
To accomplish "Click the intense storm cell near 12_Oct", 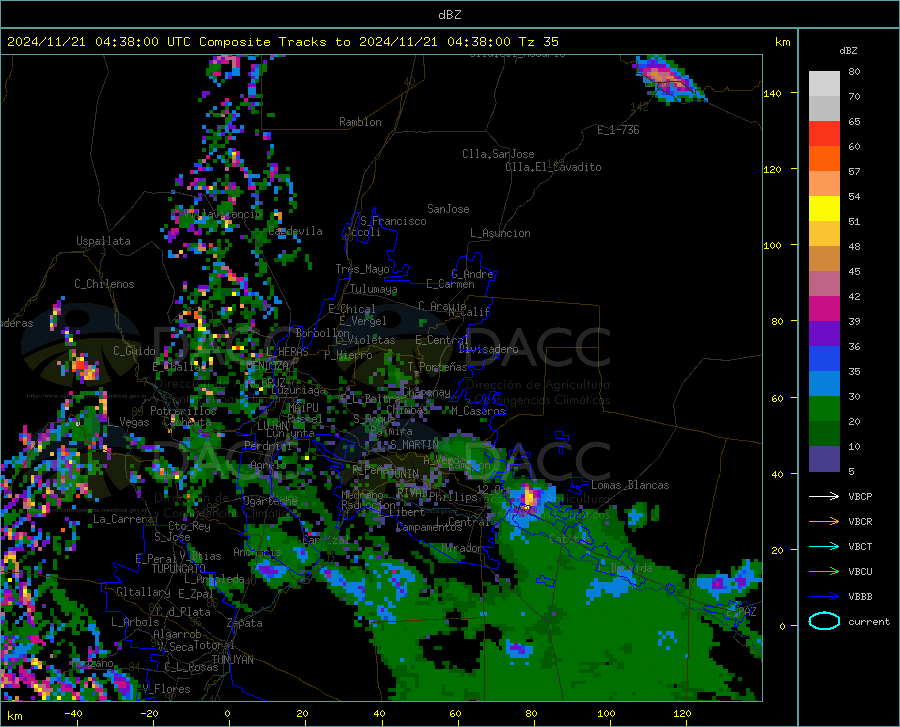I will point(529,496).
